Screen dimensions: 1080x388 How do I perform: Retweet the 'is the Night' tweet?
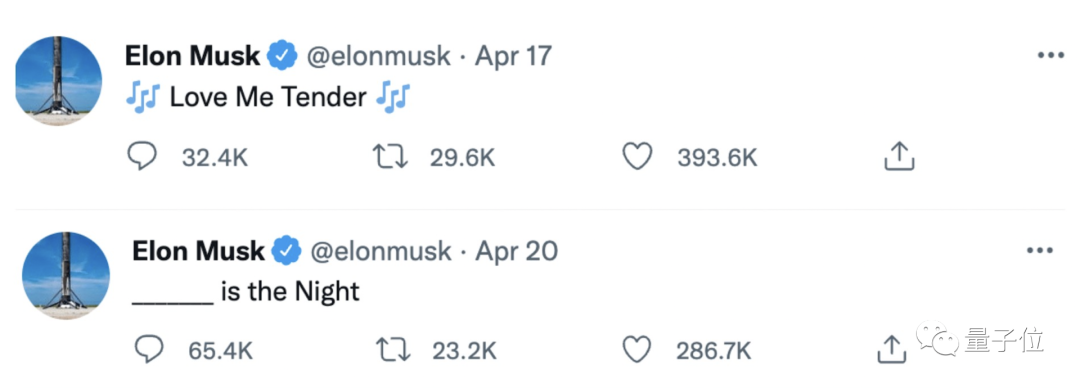(393, 350)
